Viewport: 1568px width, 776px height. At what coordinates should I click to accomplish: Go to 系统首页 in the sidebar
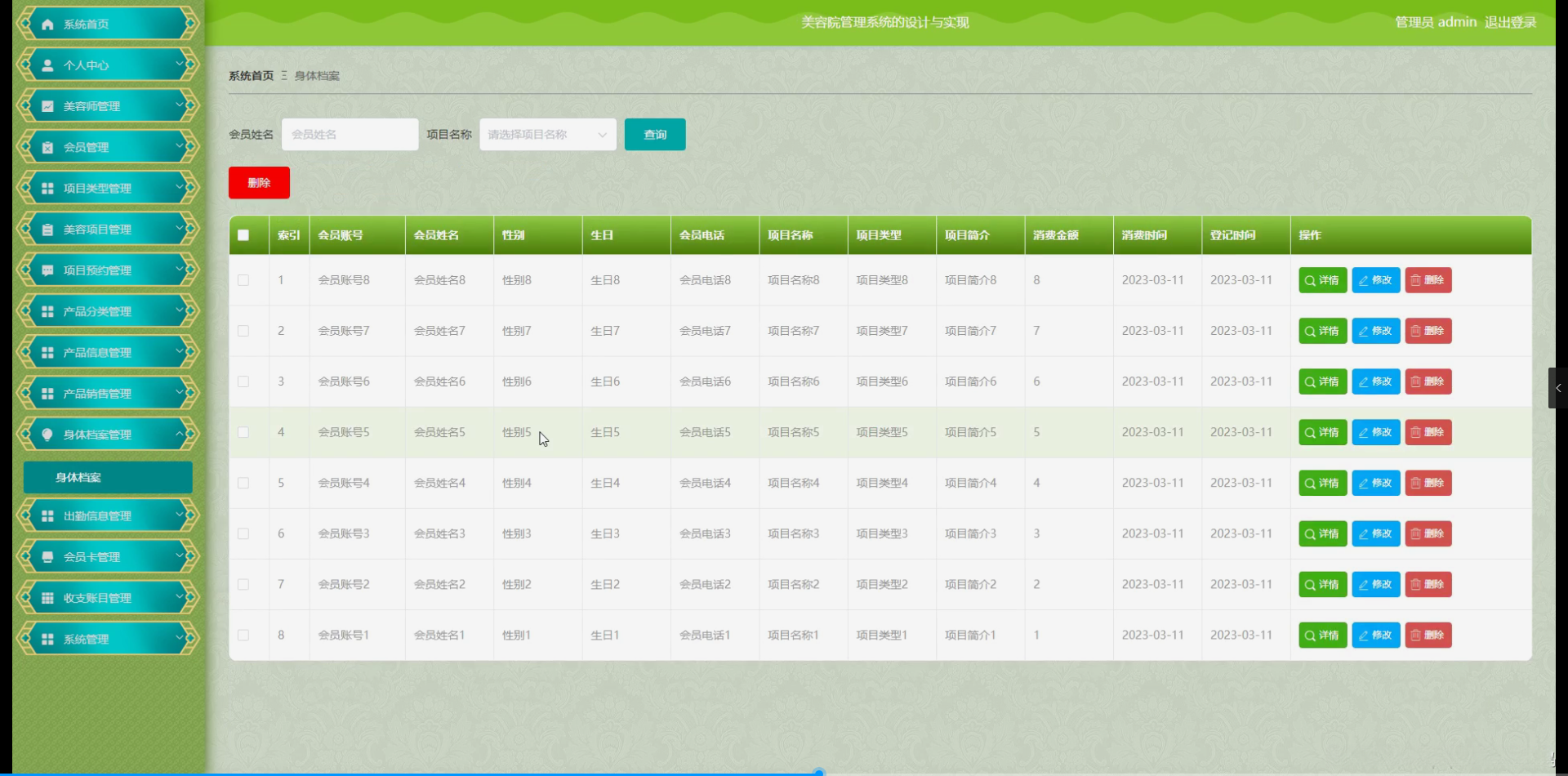tap(108, 24)
